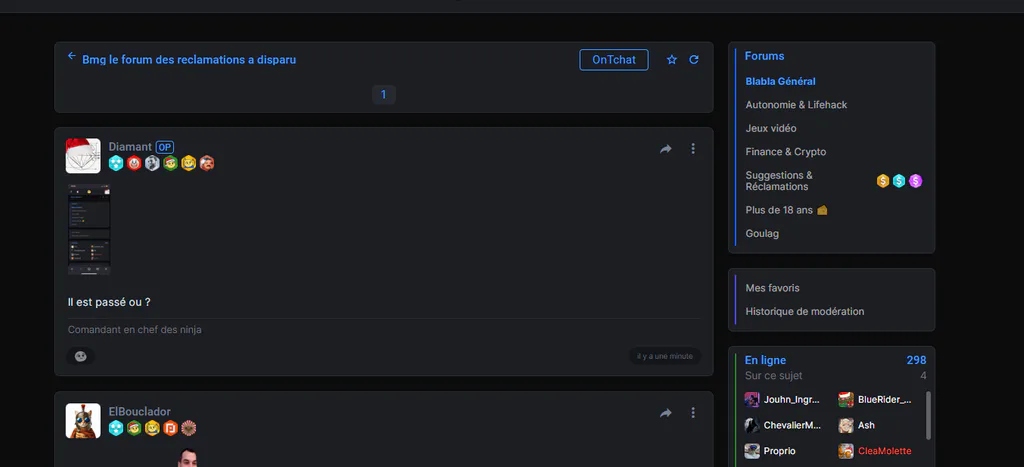Go back using the arrow beside topic title

pyautogui.click(x=72, y=56)
